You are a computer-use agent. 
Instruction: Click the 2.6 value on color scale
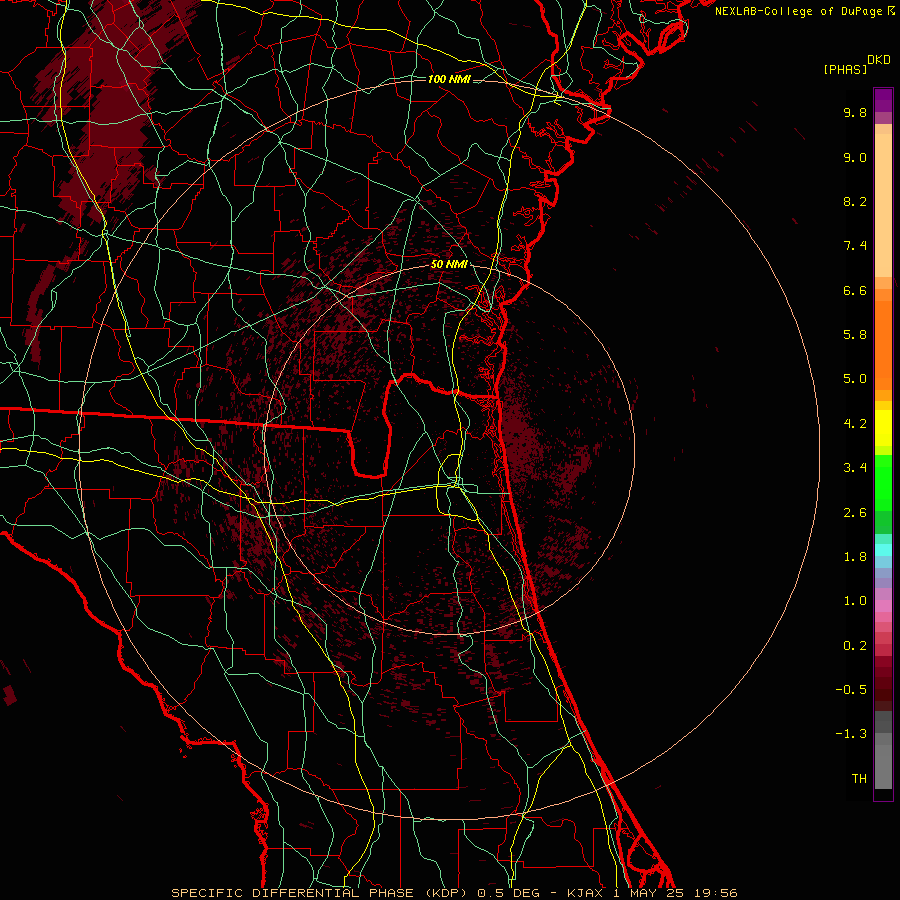pyautogui.click(x=855, y=513)
